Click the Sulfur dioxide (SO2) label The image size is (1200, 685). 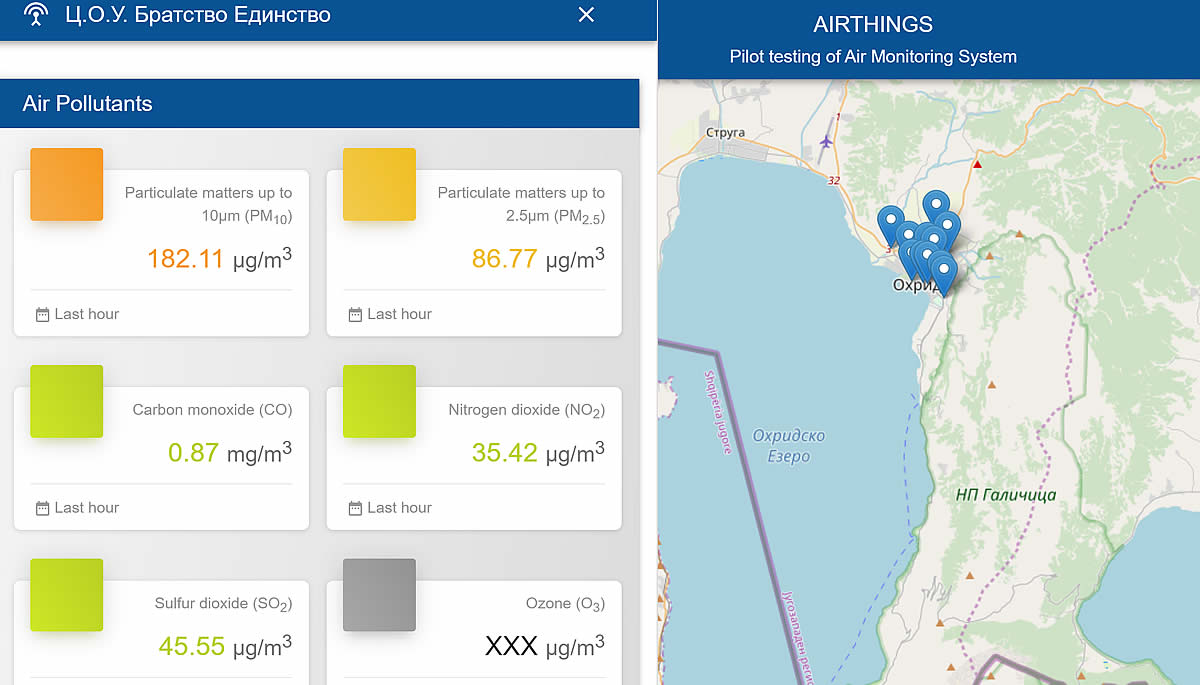pyautogui.click(x=223, y=604)
